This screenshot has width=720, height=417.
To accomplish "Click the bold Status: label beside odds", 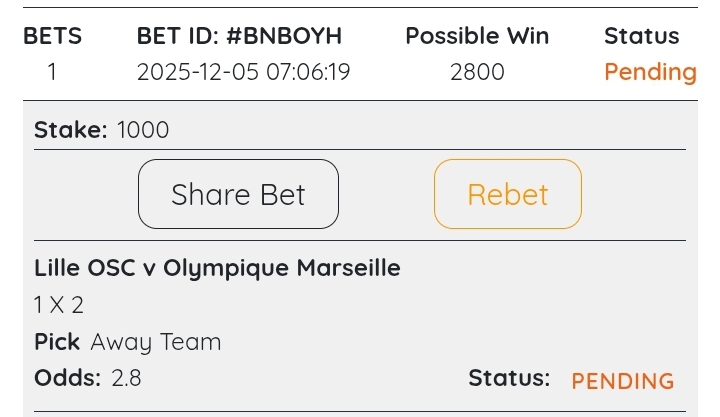I will pyautogui.click(x=509, y=378).
